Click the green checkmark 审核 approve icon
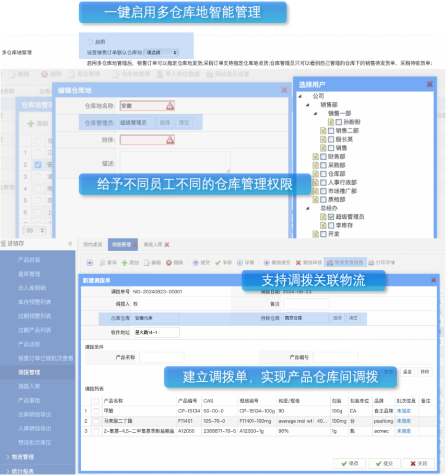Image resolution: width=448 pixels, height=476 pixels. 218,263
